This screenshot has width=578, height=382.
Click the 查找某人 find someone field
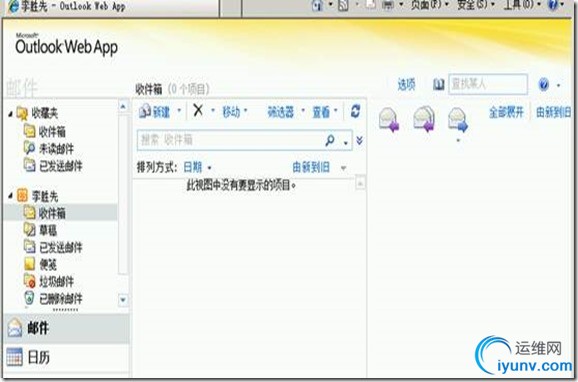point(488,84)
